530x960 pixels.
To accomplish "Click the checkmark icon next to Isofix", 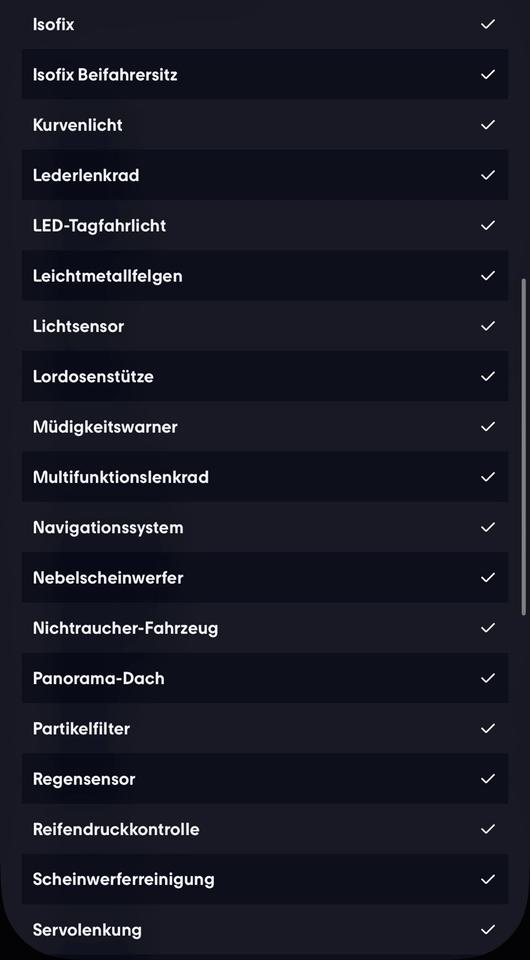I will coord(488,24).
